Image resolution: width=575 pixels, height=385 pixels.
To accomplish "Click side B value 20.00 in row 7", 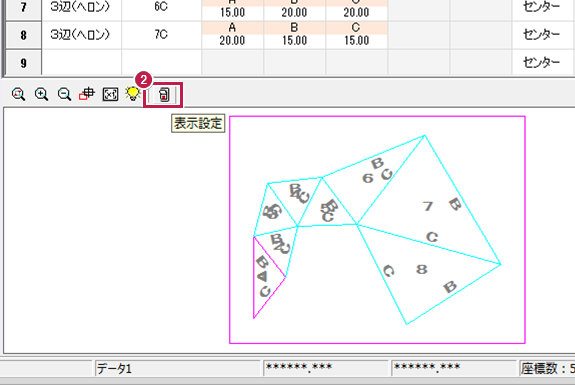I will click(294, 12).
